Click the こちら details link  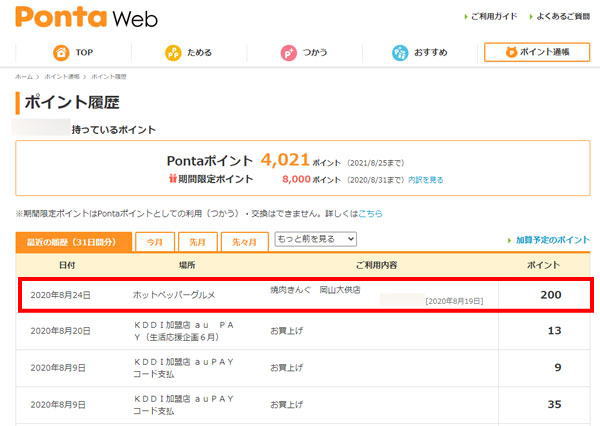pos(371,213)
